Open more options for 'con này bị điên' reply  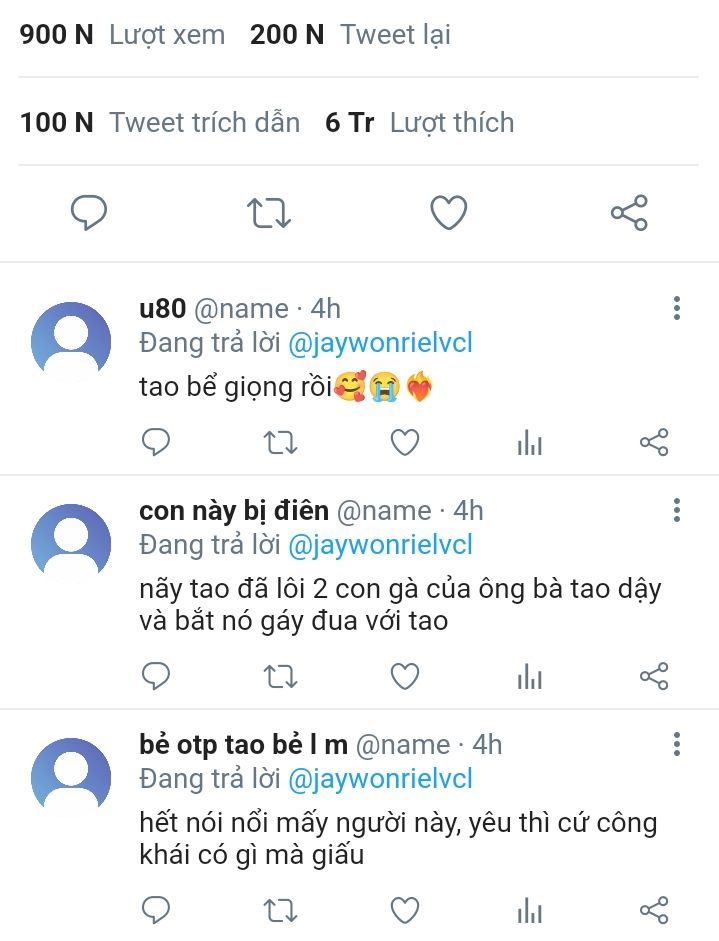coord(677,511)
